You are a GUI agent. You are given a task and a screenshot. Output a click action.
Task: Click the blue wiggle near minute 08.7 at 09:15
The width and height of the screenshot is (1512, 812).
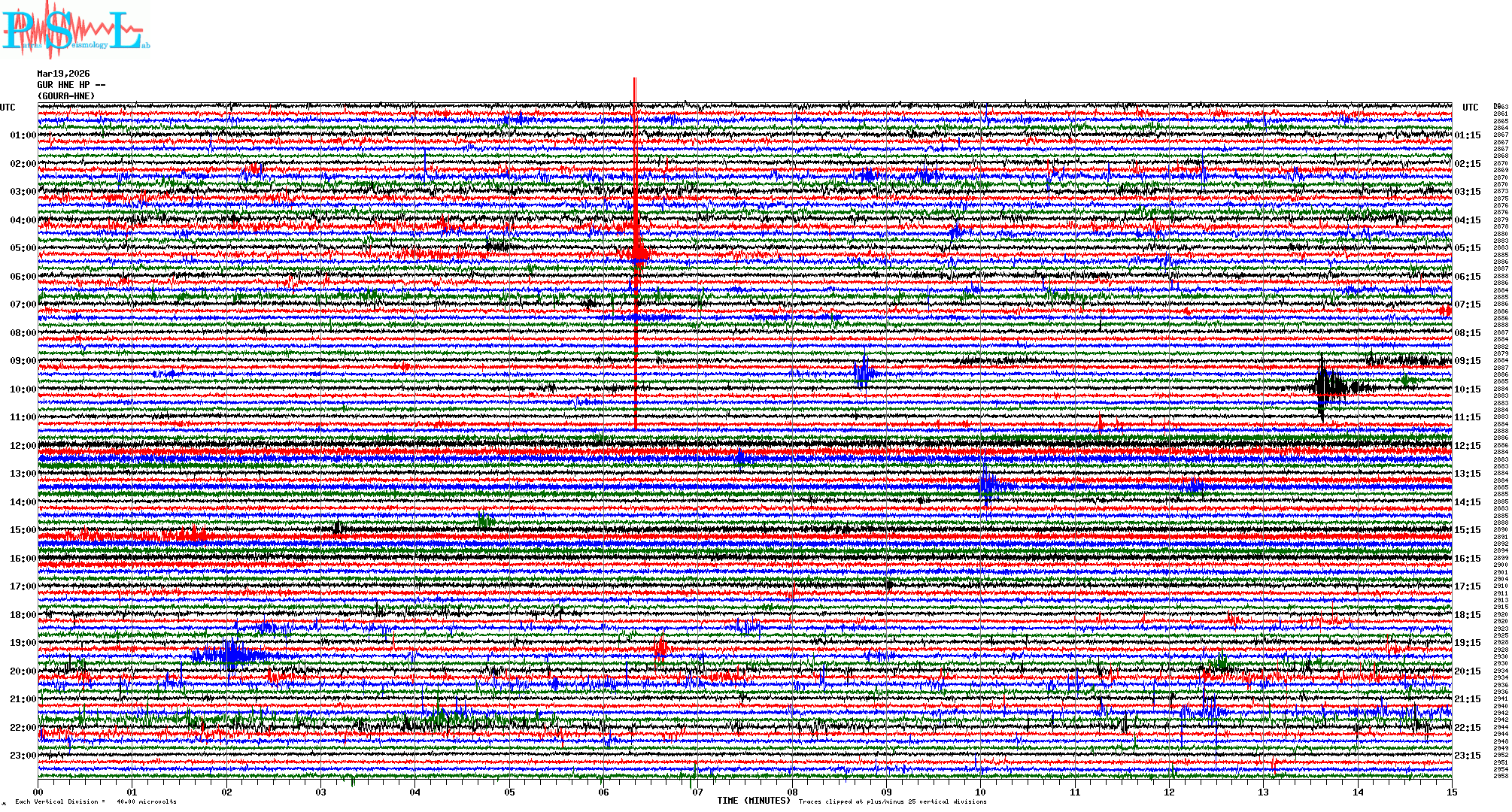[864, 373]
